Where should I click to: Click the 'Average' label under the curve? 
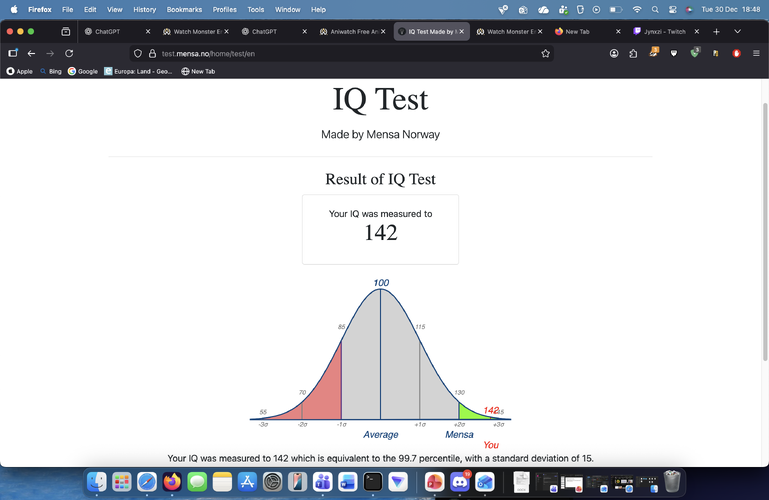tap(381, 435)
